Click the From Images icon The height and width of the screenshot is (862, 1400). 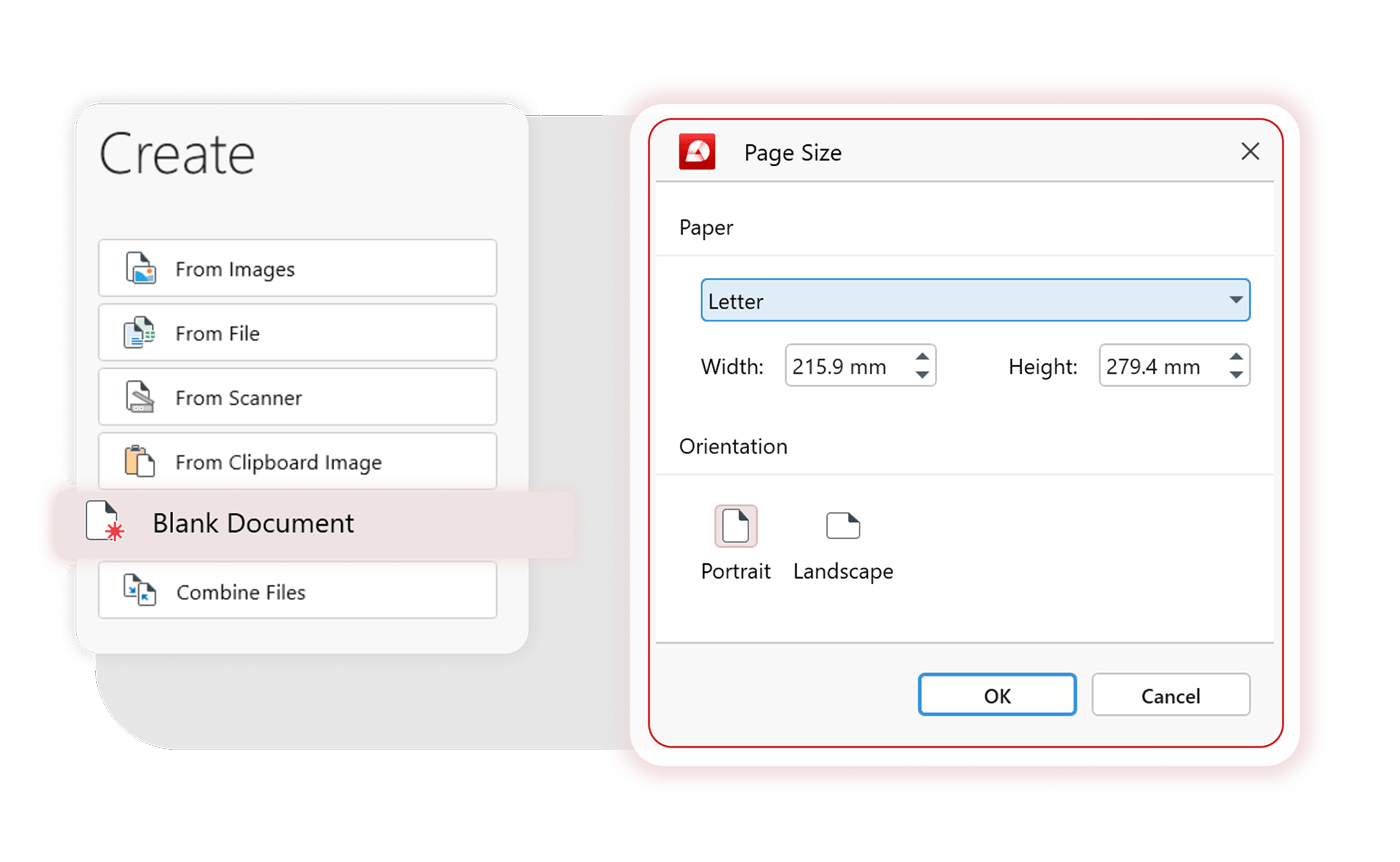[x=140, y=269]
